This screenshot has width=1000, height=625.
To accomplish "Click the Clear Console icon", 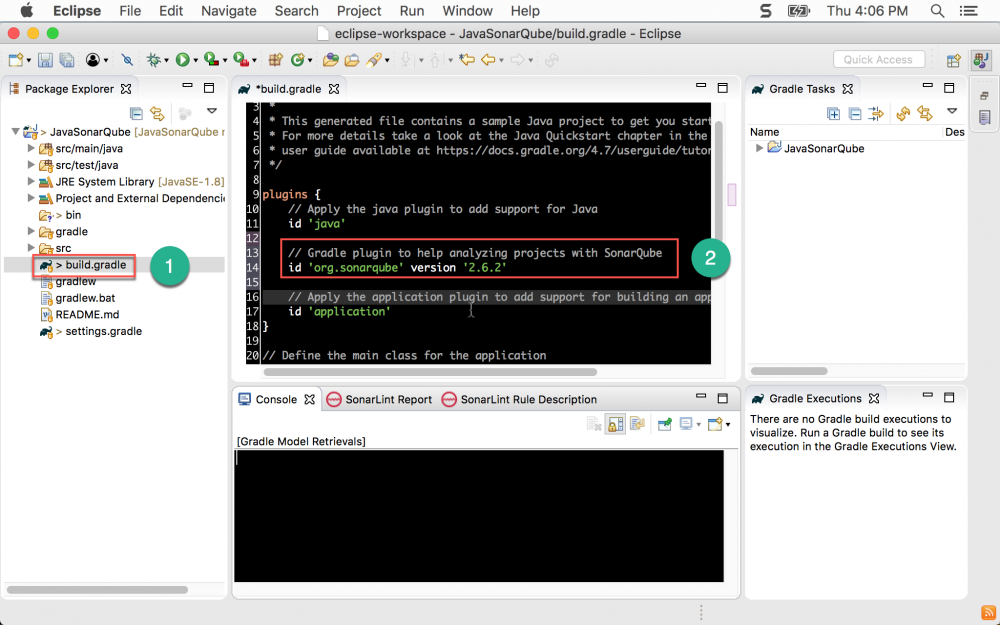I will coord(594,424).
